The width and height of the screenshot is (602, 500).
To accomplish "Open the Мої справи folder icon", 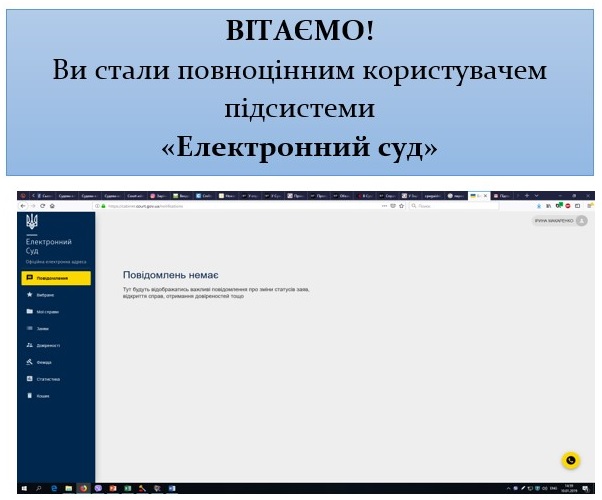I will [x=30, y=311].
